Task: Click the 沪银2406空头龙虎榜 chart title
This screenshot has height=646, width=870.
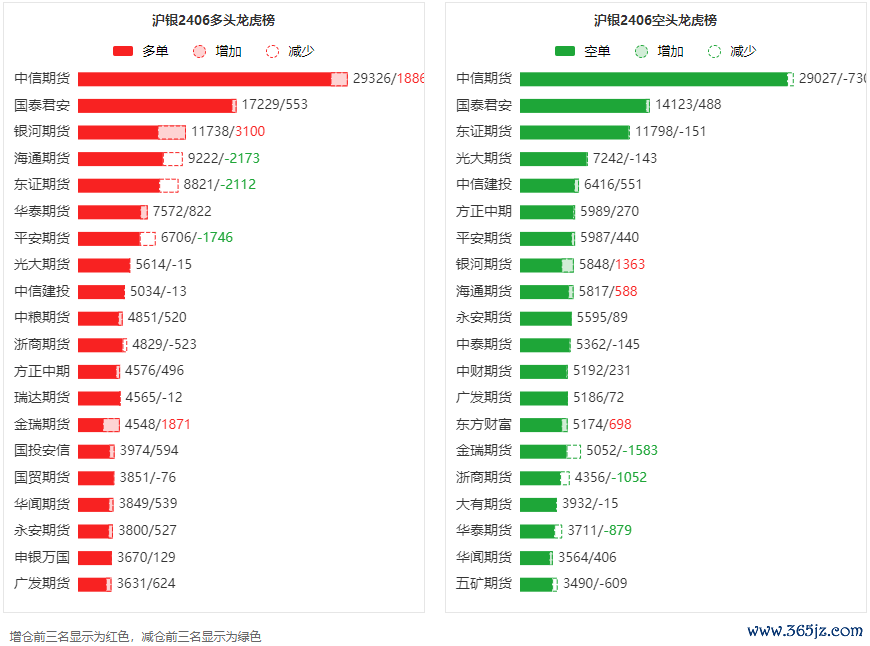Action: (x=655, y=21)
